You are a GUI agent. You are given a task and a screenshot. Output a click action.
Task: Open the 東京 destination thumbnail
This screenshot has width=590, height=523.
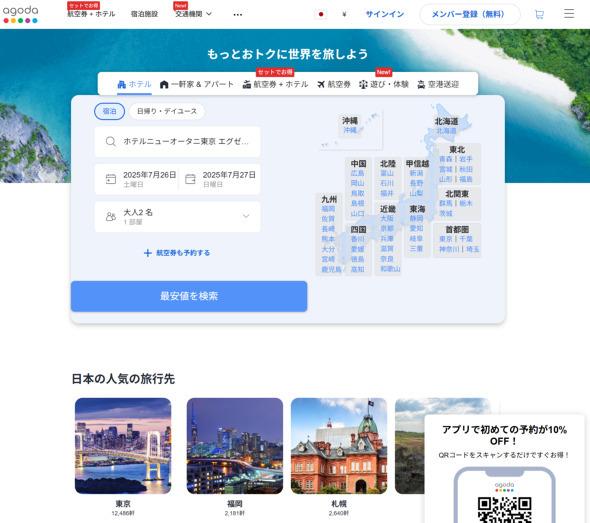pyautogui.click(x=123, y=446)
